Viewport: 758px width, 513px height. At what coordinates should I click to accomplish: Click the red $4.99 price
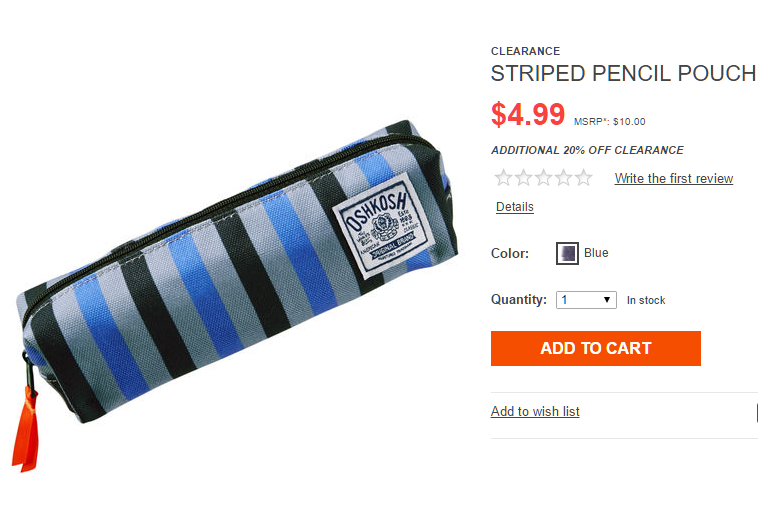click(x=528, y=115)
